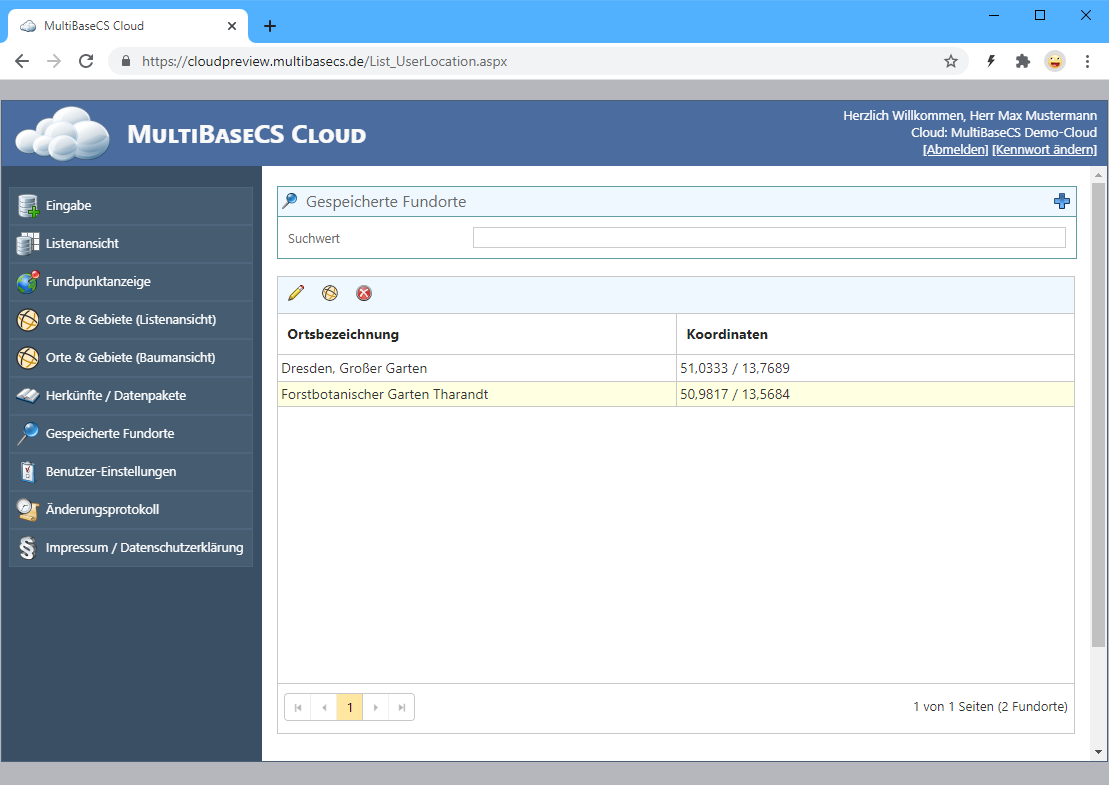Select the Dresden, Großer Garten row

(476, 368)
